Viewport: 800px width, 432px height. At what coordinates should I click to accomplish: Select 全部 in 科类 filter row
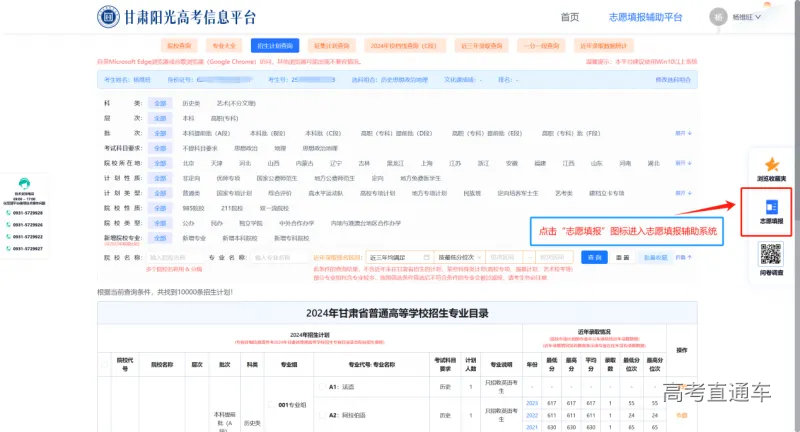pyautogui.click(x=160, y=104)
